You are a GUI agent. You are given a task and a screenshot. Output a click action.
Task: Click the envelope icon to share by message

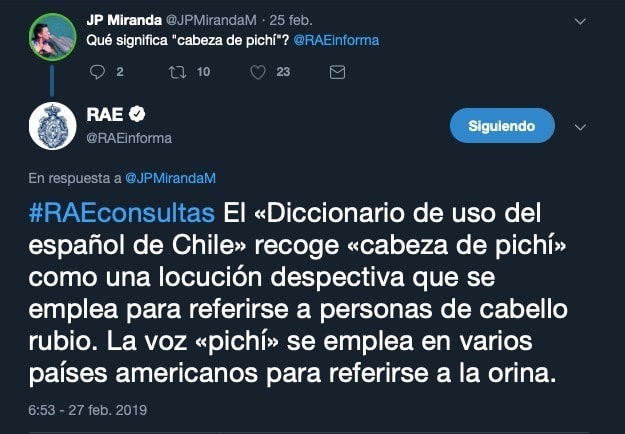click(x=337, y=71)
